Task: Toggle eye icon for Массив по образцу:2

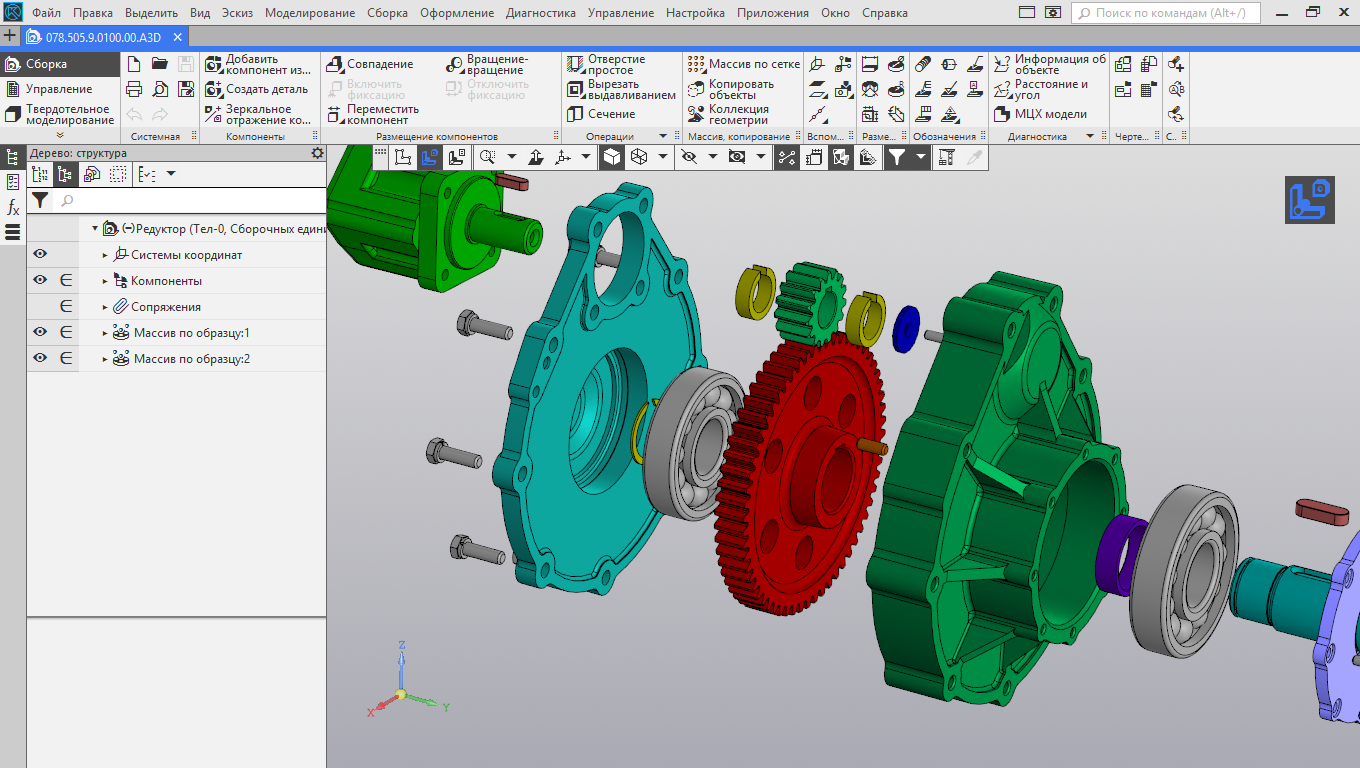Action: (x=40, y=359)
